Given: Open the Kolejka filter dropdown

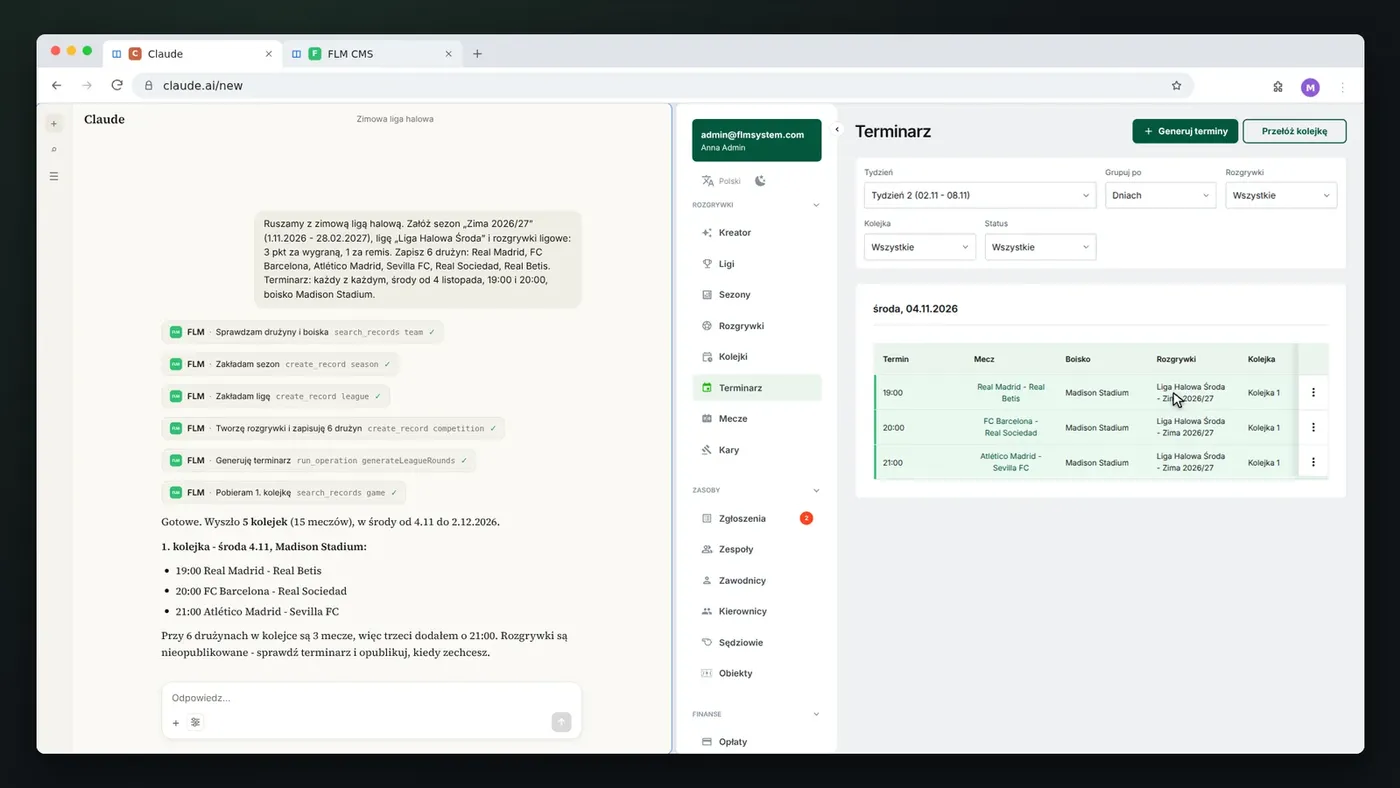Looking at the screenshot, I should [x=920, y=247].
